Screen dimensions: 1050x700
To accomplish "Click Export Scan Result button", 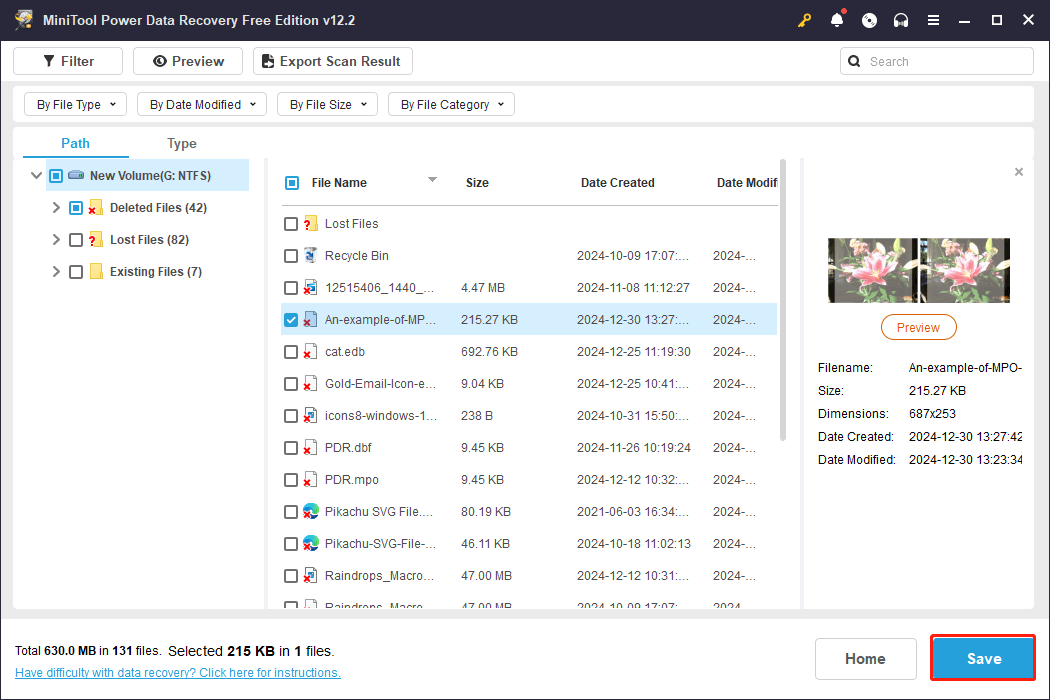I will click(x=333, y=61).
